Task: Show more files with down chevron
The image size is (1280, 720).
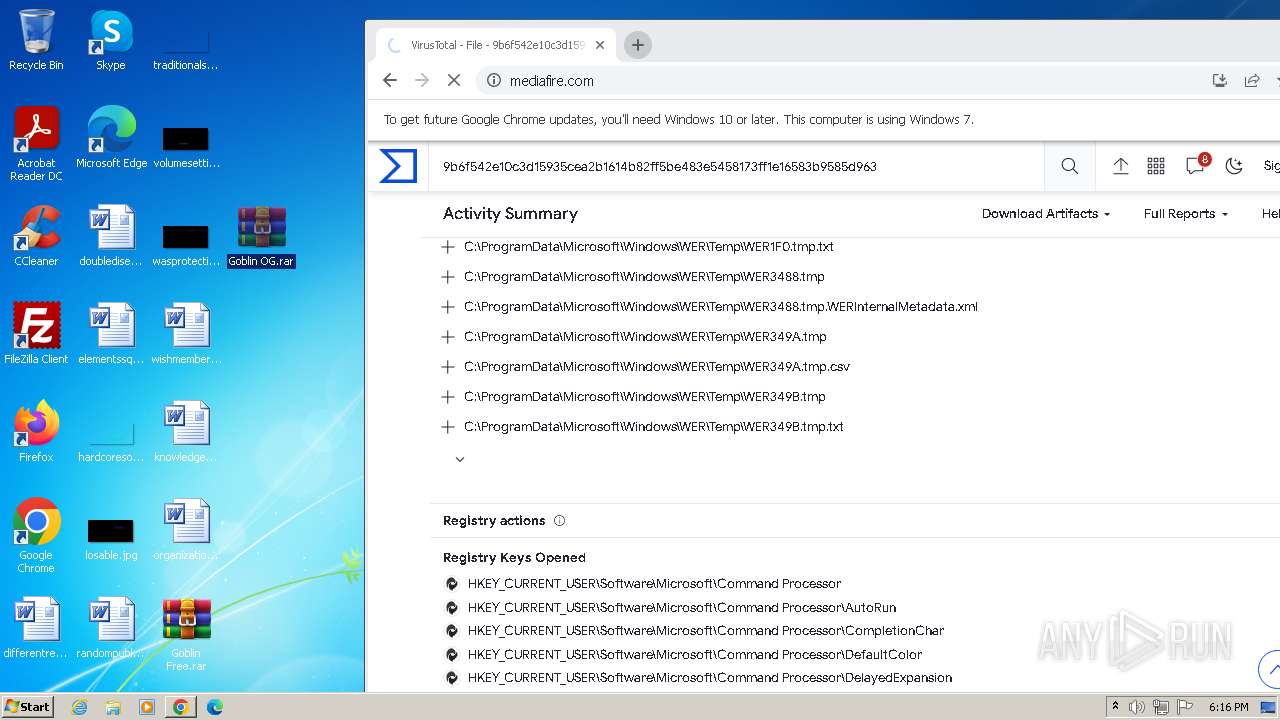Action: (460, 459)
